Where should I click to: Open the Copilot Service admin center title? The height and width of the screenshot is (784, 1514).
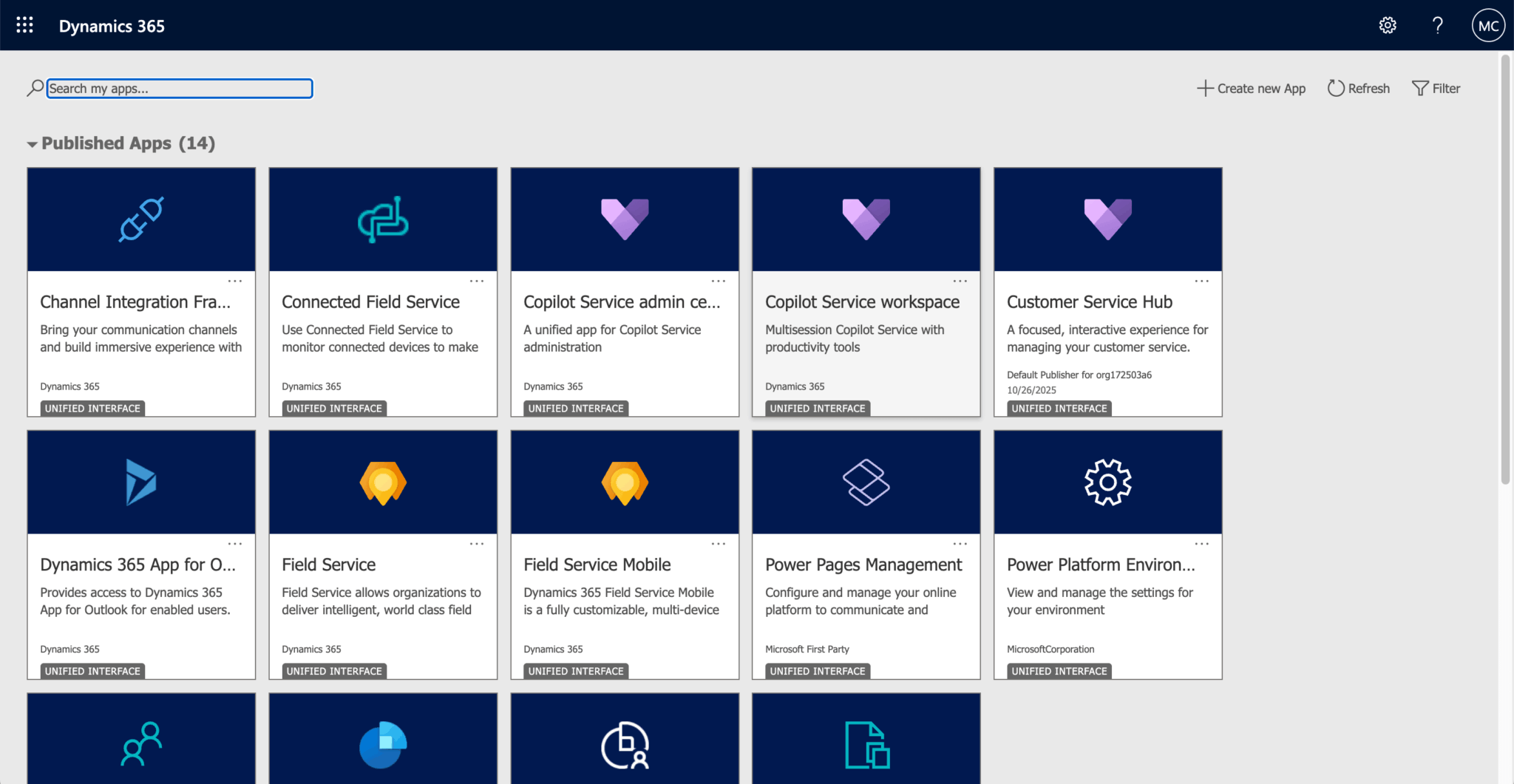click(621, 302)
